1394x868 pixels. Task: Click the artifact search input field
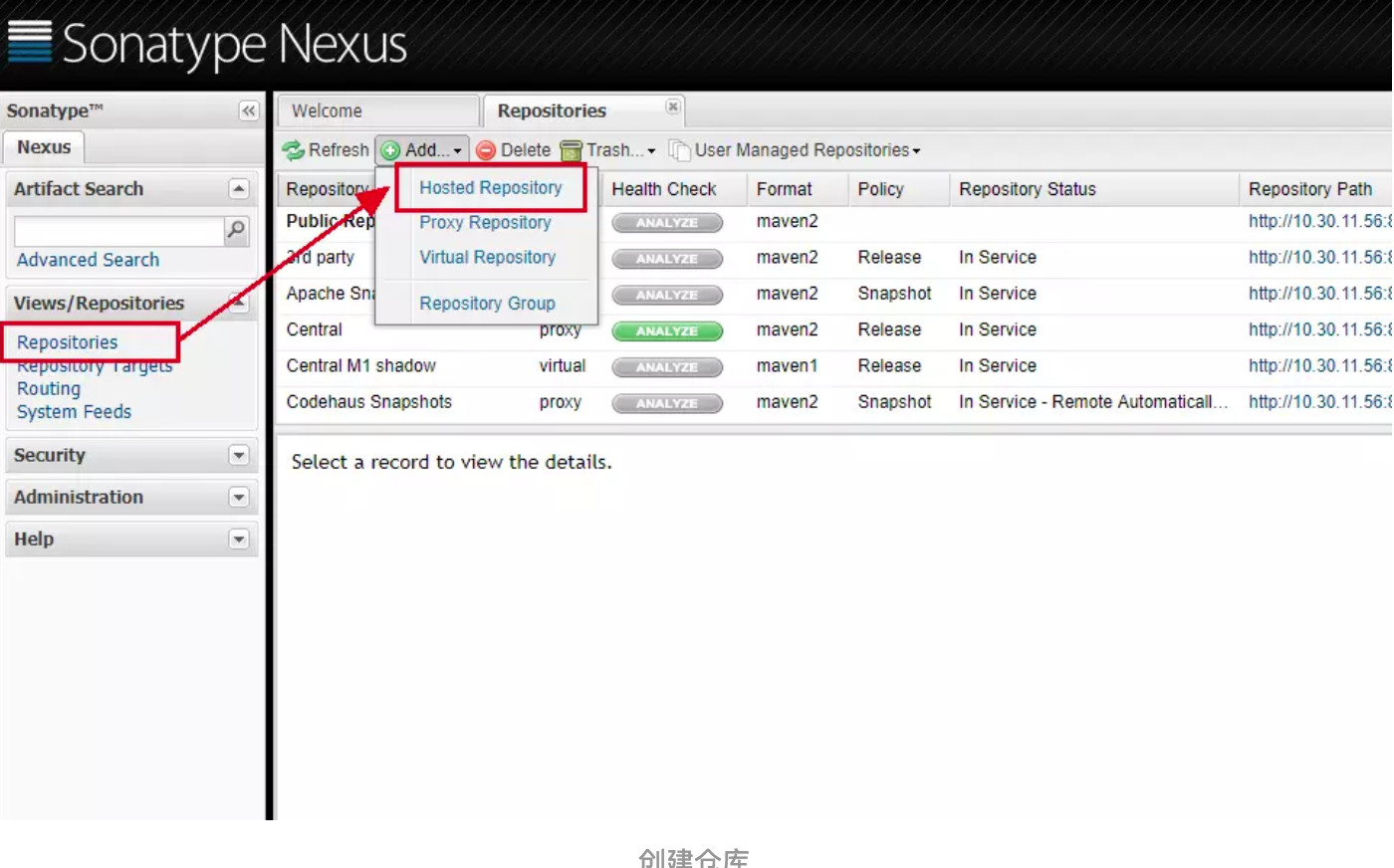119,231
